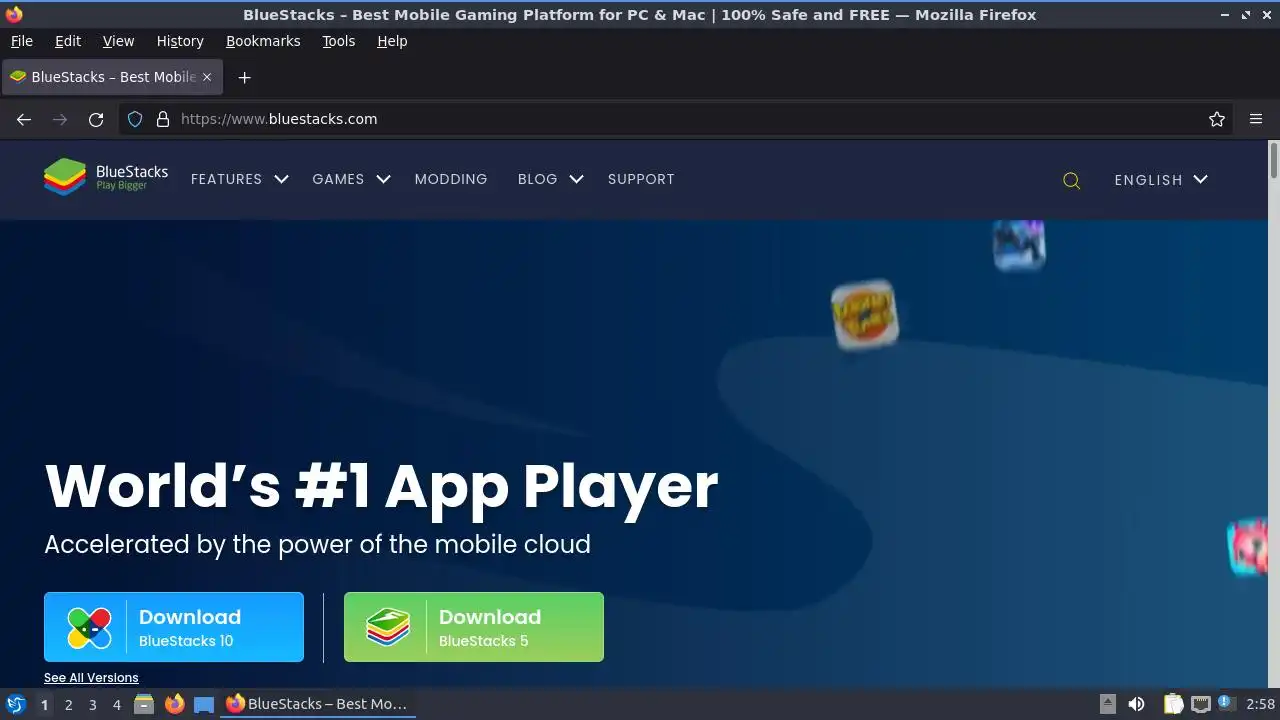Open the SUPPORT page link
Viewport: 1280px width, 720px height.
[x=641, y=179]
